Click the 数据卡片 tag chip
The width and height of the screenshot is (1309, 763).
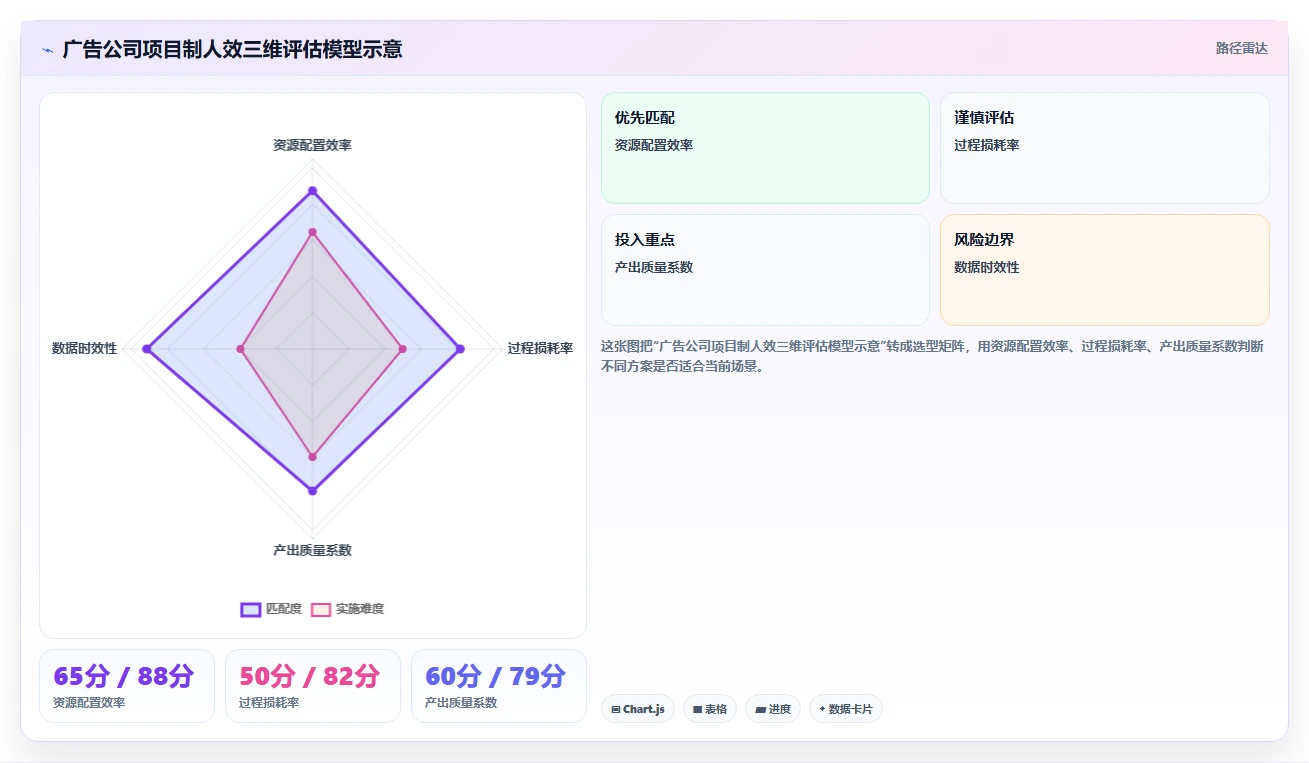tap(846, 709)
